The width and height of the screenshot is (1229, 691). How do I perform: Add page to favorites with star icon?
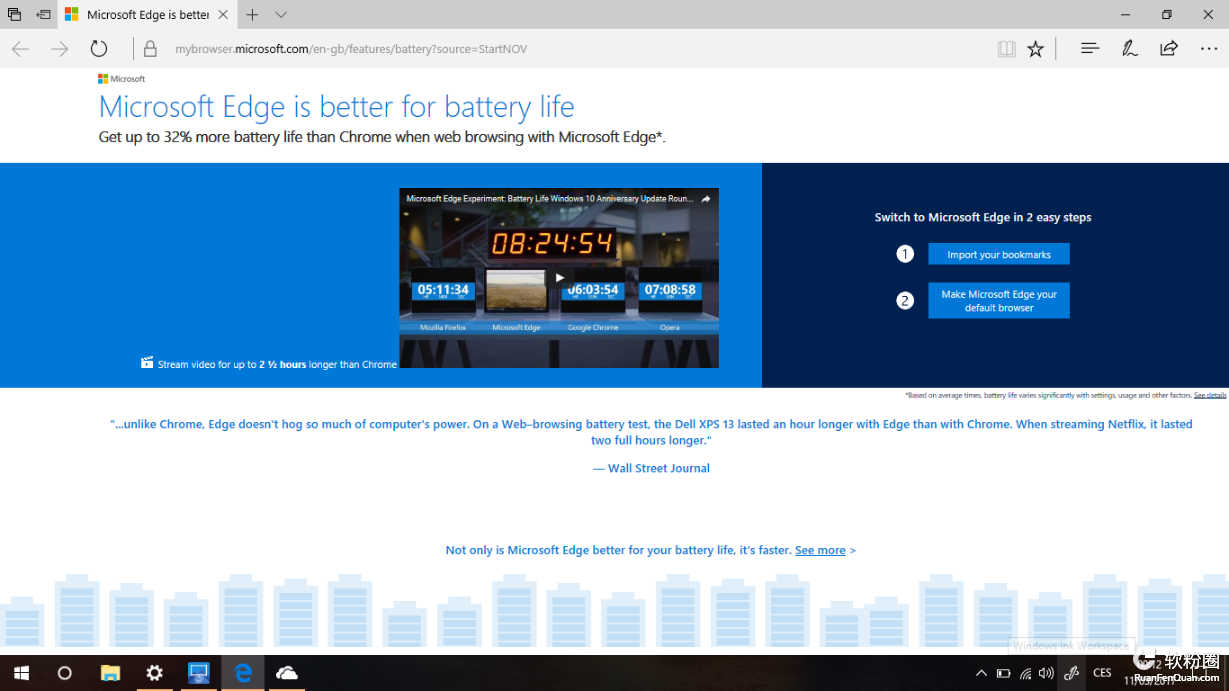[1035, 49]
